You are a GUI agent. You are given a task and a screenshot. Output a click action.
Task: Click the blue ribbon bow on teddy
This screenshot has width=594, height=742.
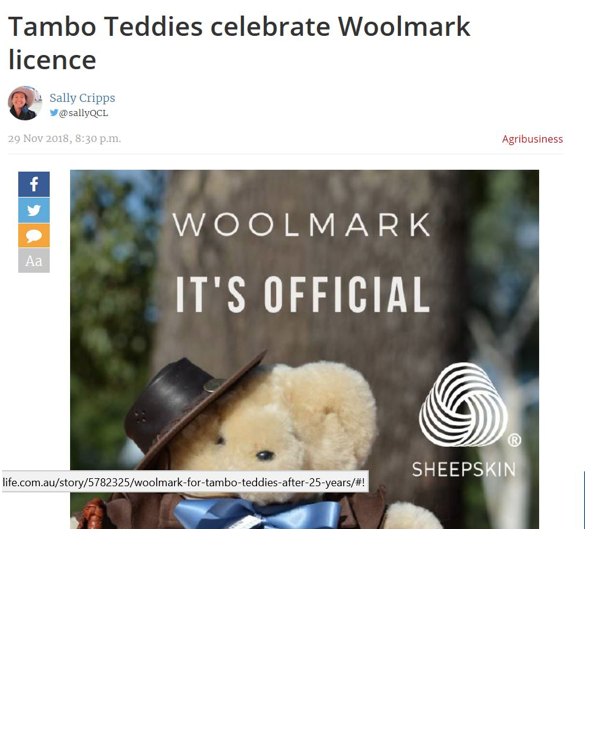coord(258,514)
